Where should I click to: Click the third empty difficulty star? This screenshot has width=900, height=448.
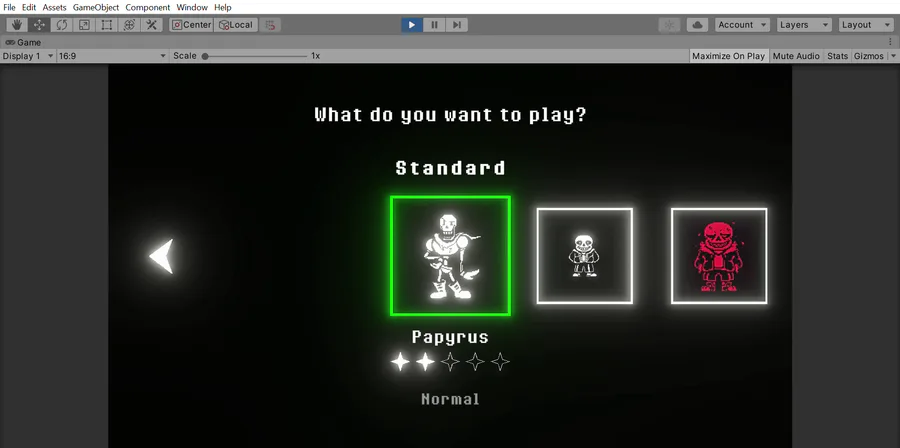coord(450,362)
